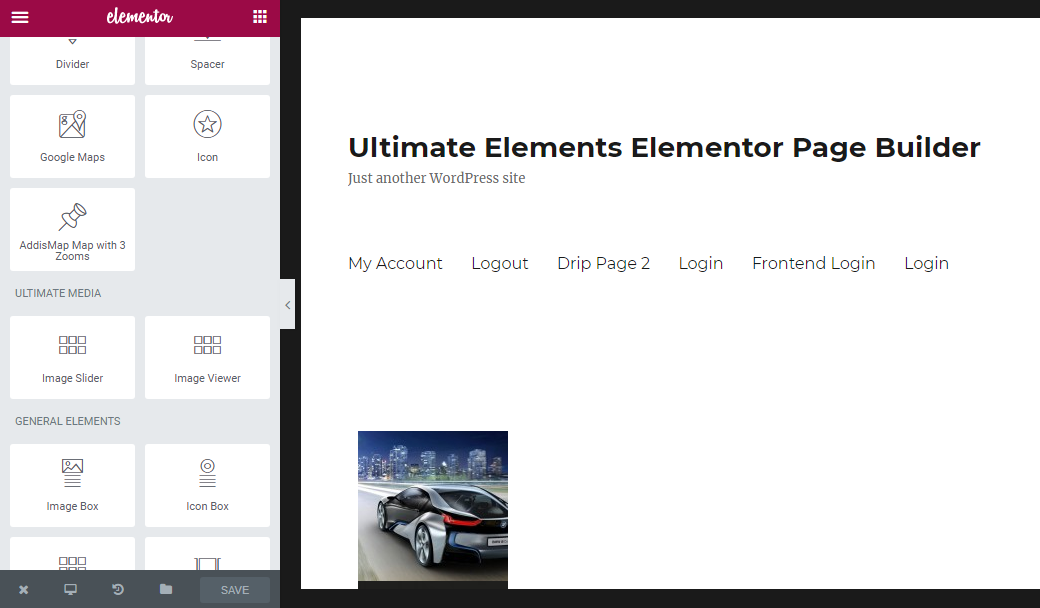Select the Google Maps widget
The width and height of the screenshot is (1040, 608).
72,137
